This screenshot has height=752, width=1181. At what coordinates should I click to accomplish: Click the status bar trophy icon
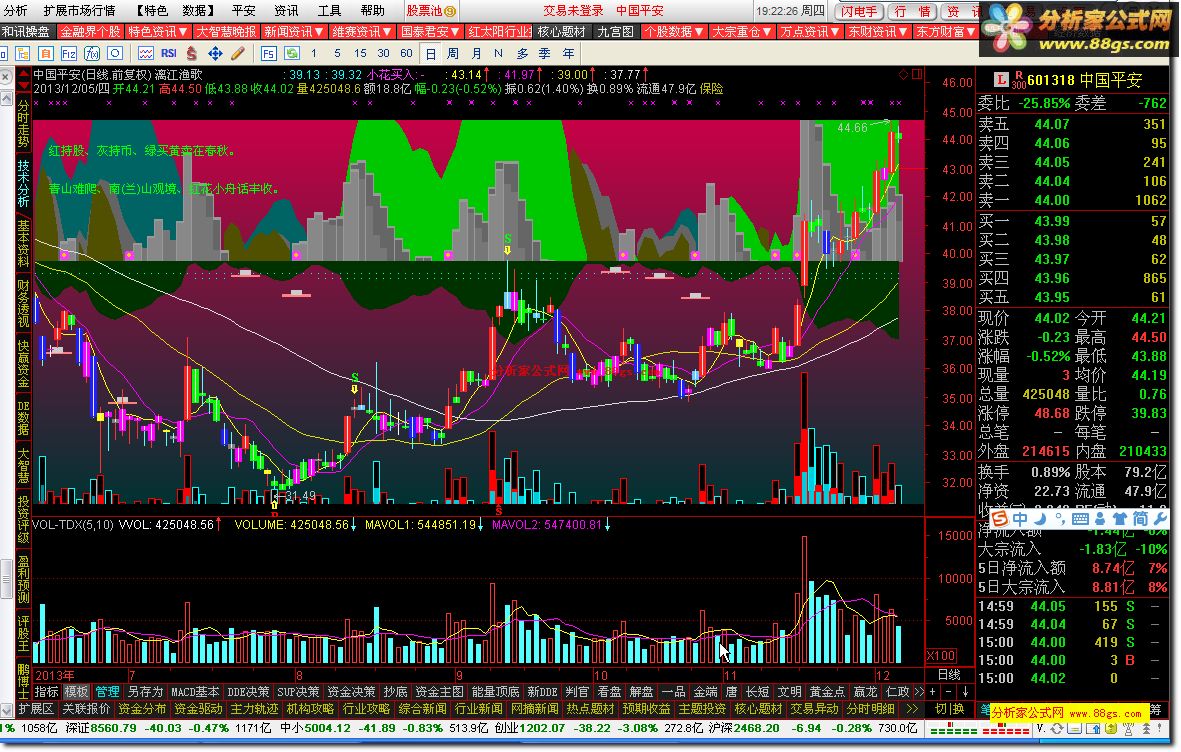coord(1127,729)
